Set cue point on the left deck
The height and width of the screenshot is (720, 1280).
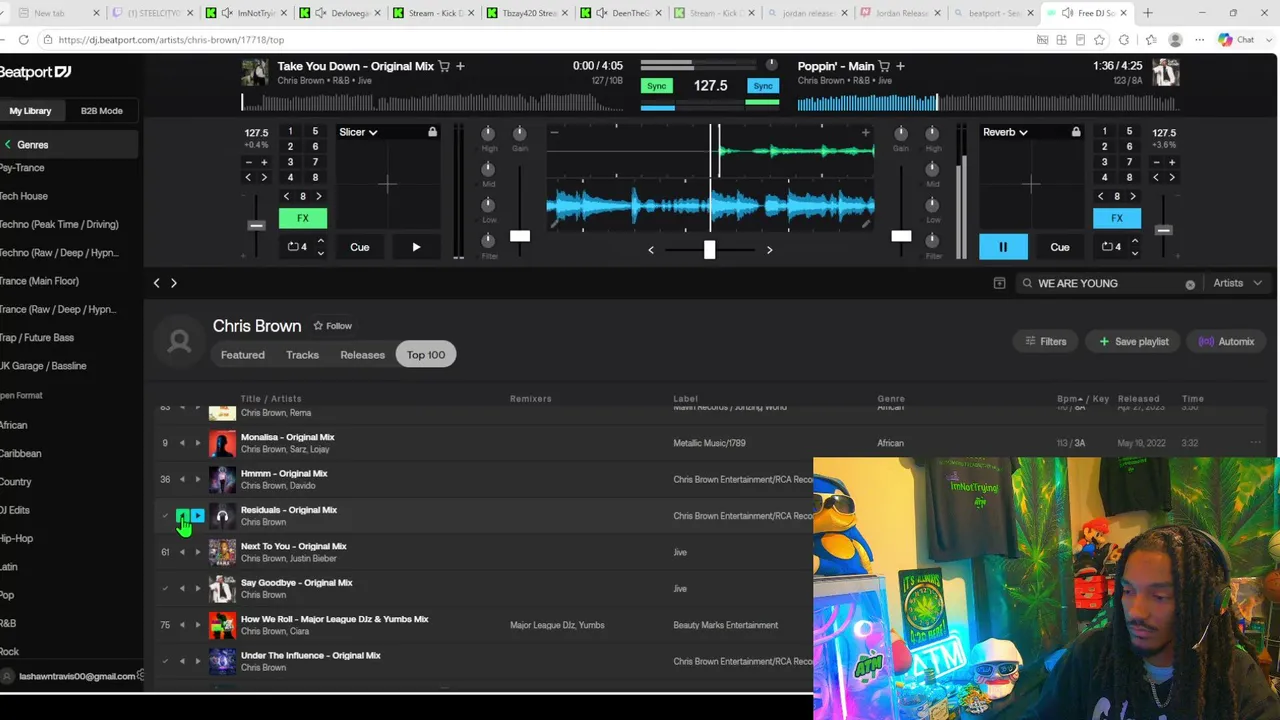[359, 247]
